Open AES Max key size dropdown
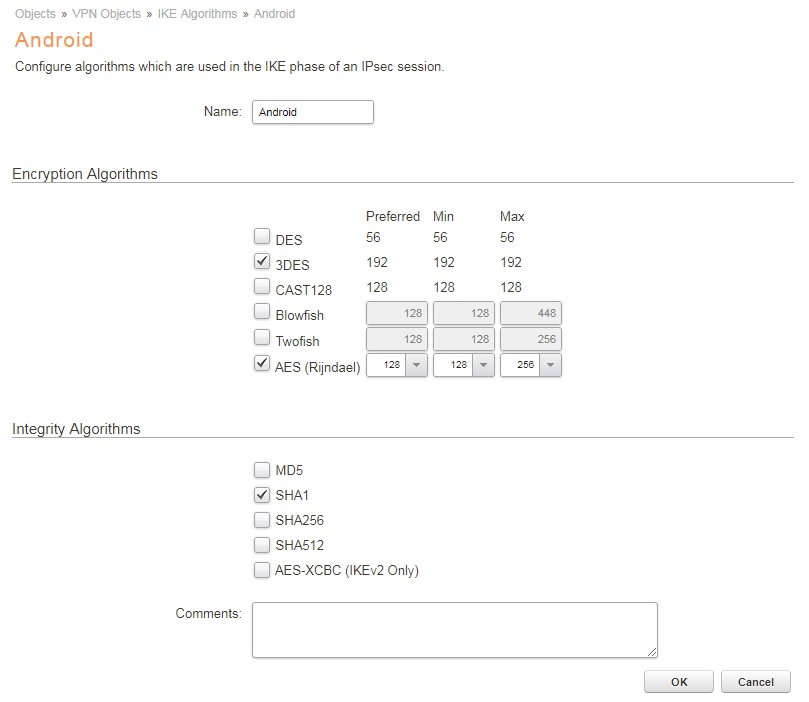Screen dimensions: 809x702 (x=550, y=365)
